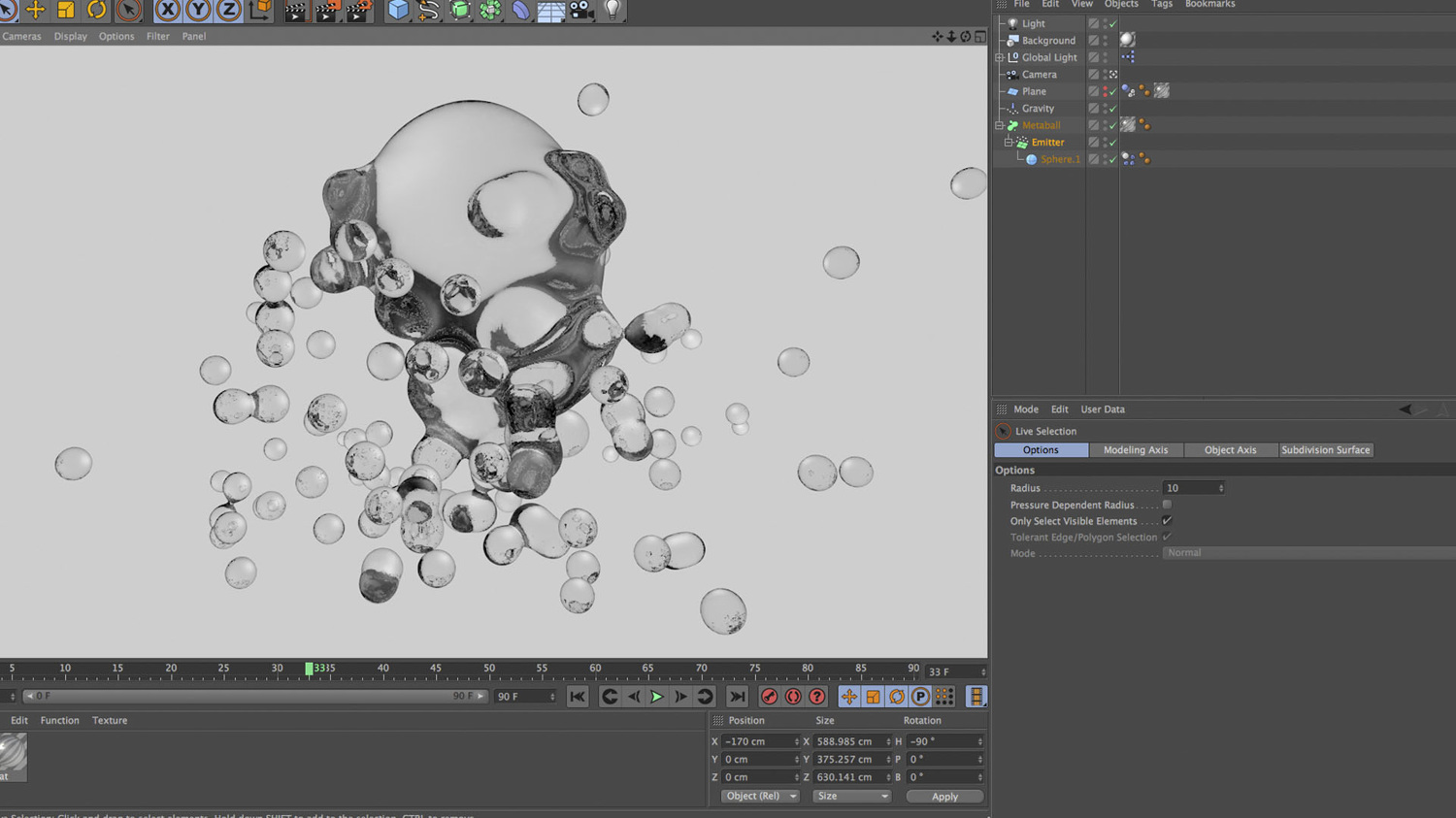The image size is (1456, 818).
Task: Click the preview range slider bar
Action: [x=255, y=696]
